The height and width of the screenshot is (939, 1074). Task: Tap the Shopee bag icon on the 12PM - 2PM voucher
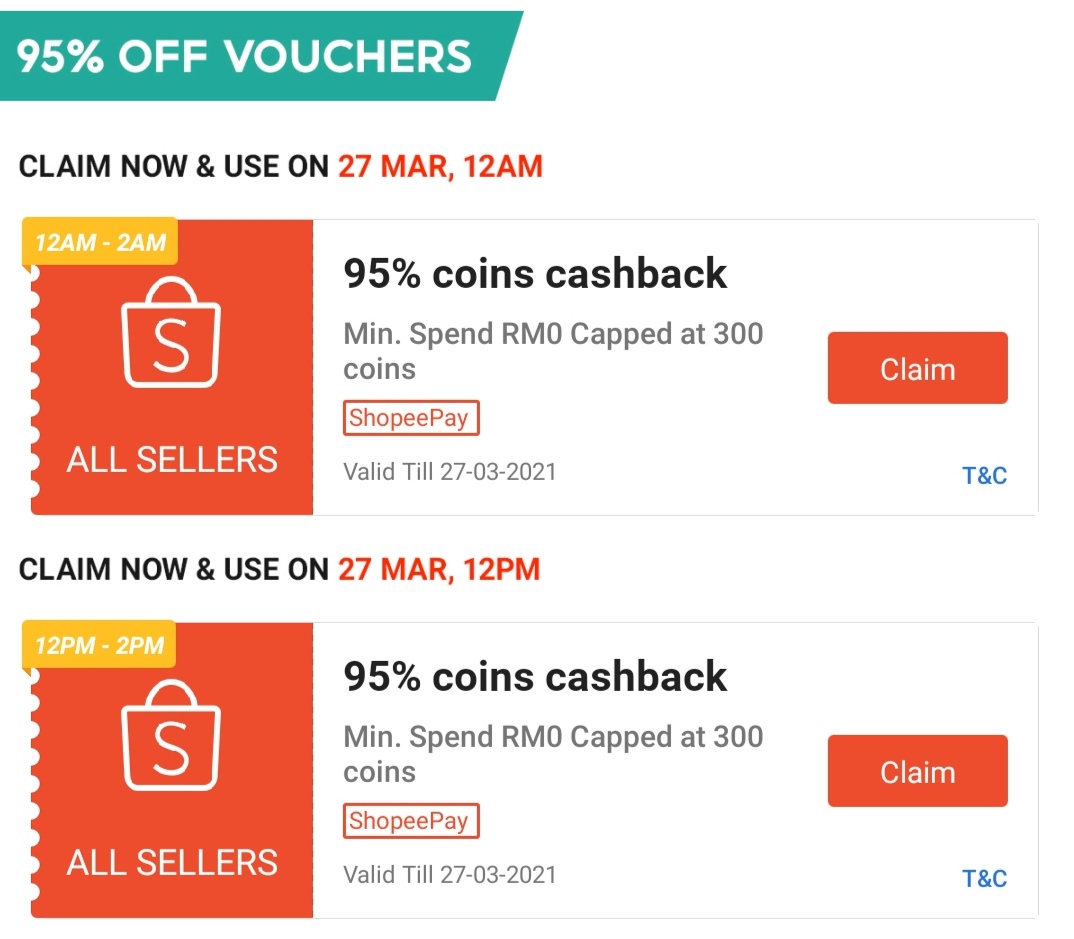click(x=171, y=737)
